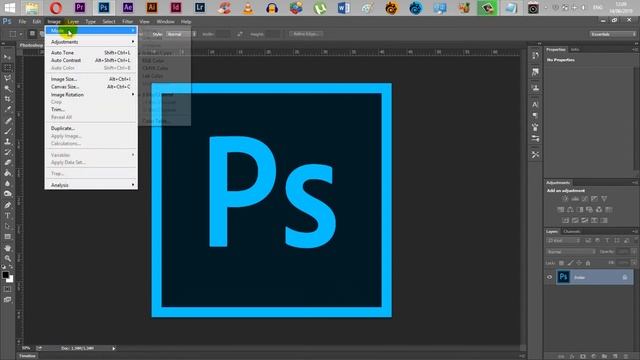Select the Hand tool

coord(7,248)
